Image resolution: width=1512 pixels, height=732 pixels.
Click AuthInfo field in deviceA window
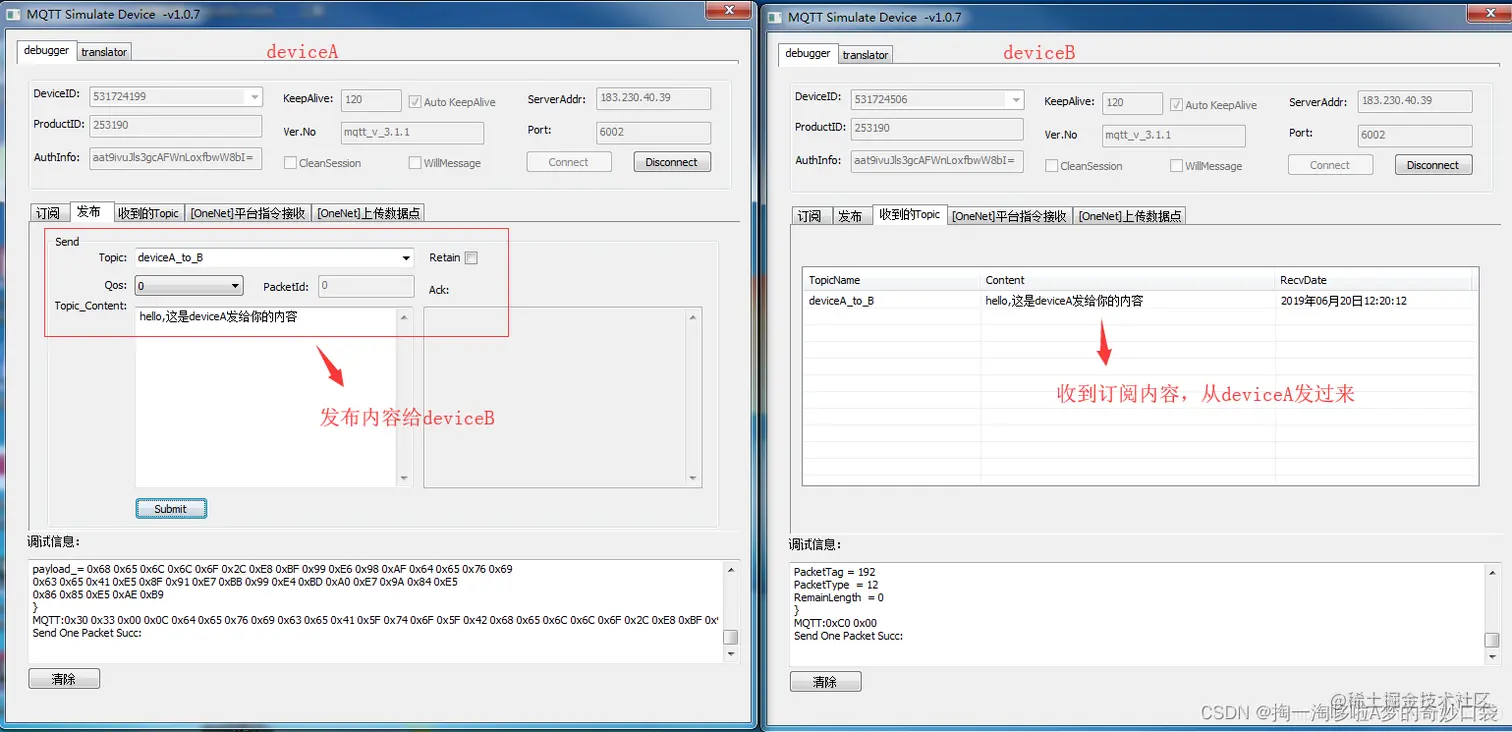click(x=175, y=158)
